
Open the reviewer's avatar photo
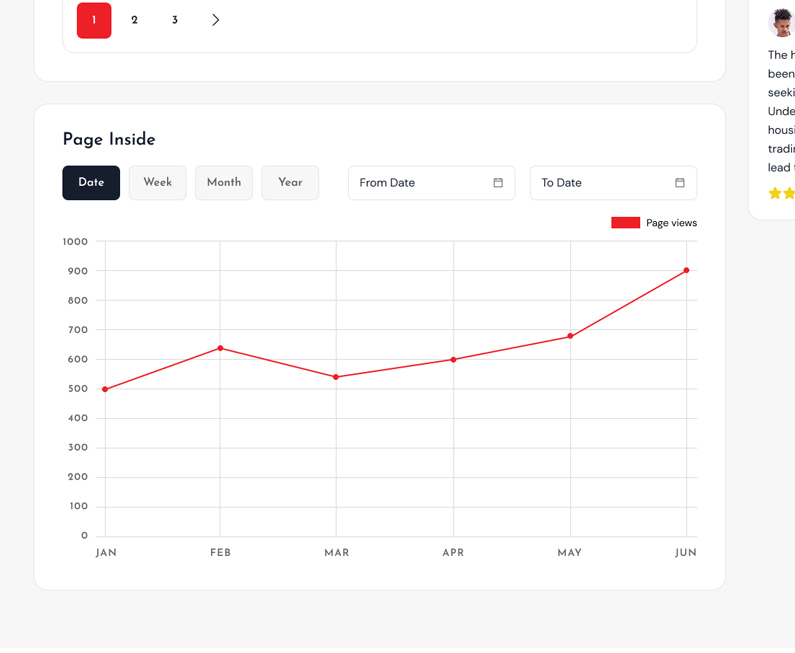pos(782,22)
